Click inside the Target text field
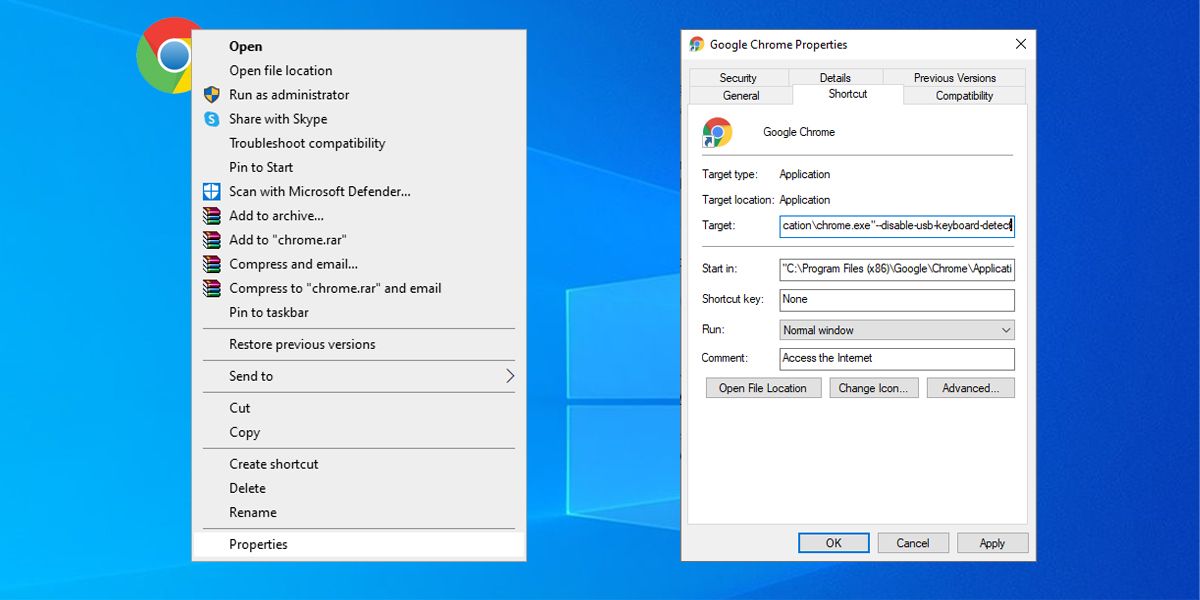The height and width of the screenshot is (600, 1200). click(897, 226)
